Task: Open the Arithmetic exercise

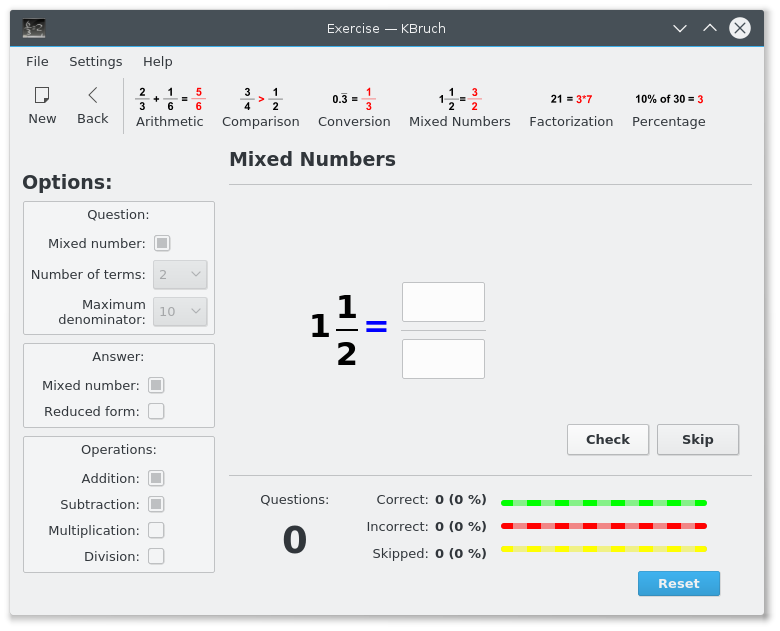Action: (170, 107)
